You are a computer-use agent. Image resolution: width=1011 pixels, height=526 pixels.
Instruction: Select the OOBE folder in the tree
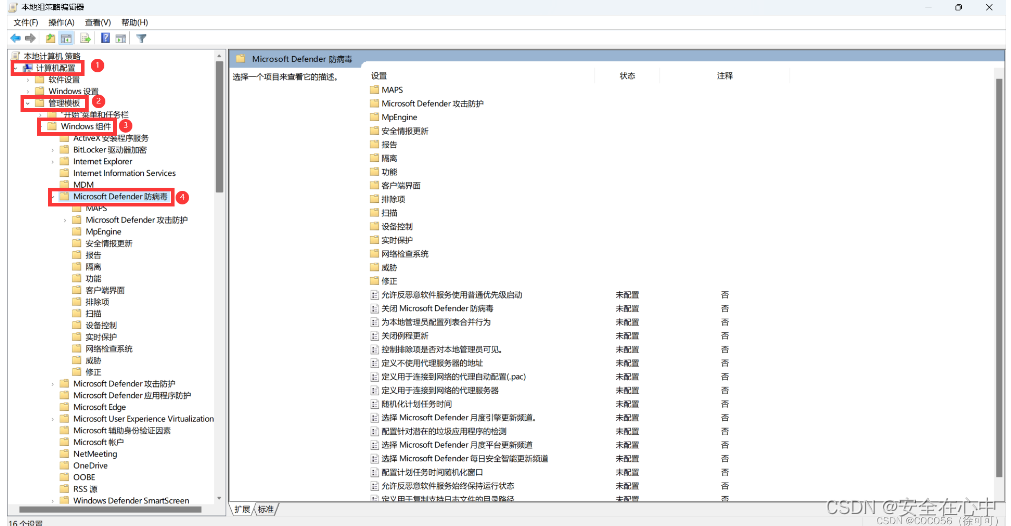point(84,477)
